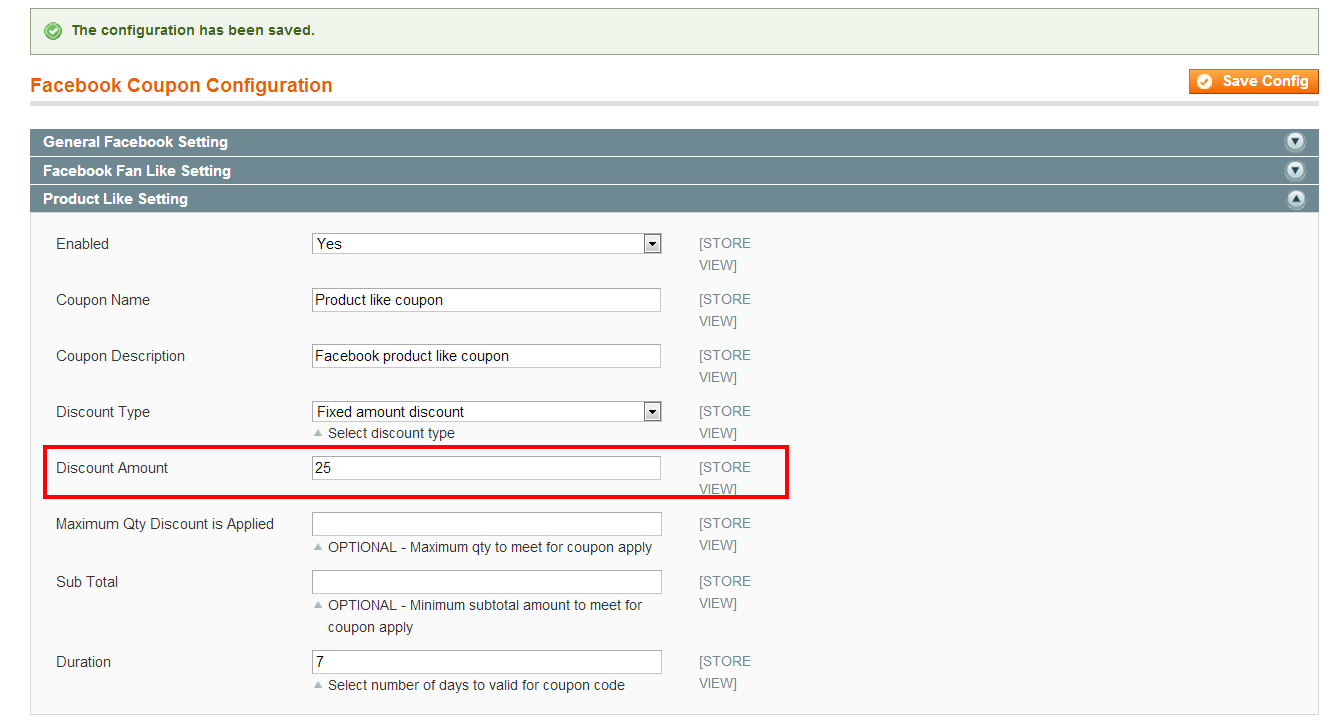
Task: Click Maximum Qty Discount is Applied label
Action: 165,524
